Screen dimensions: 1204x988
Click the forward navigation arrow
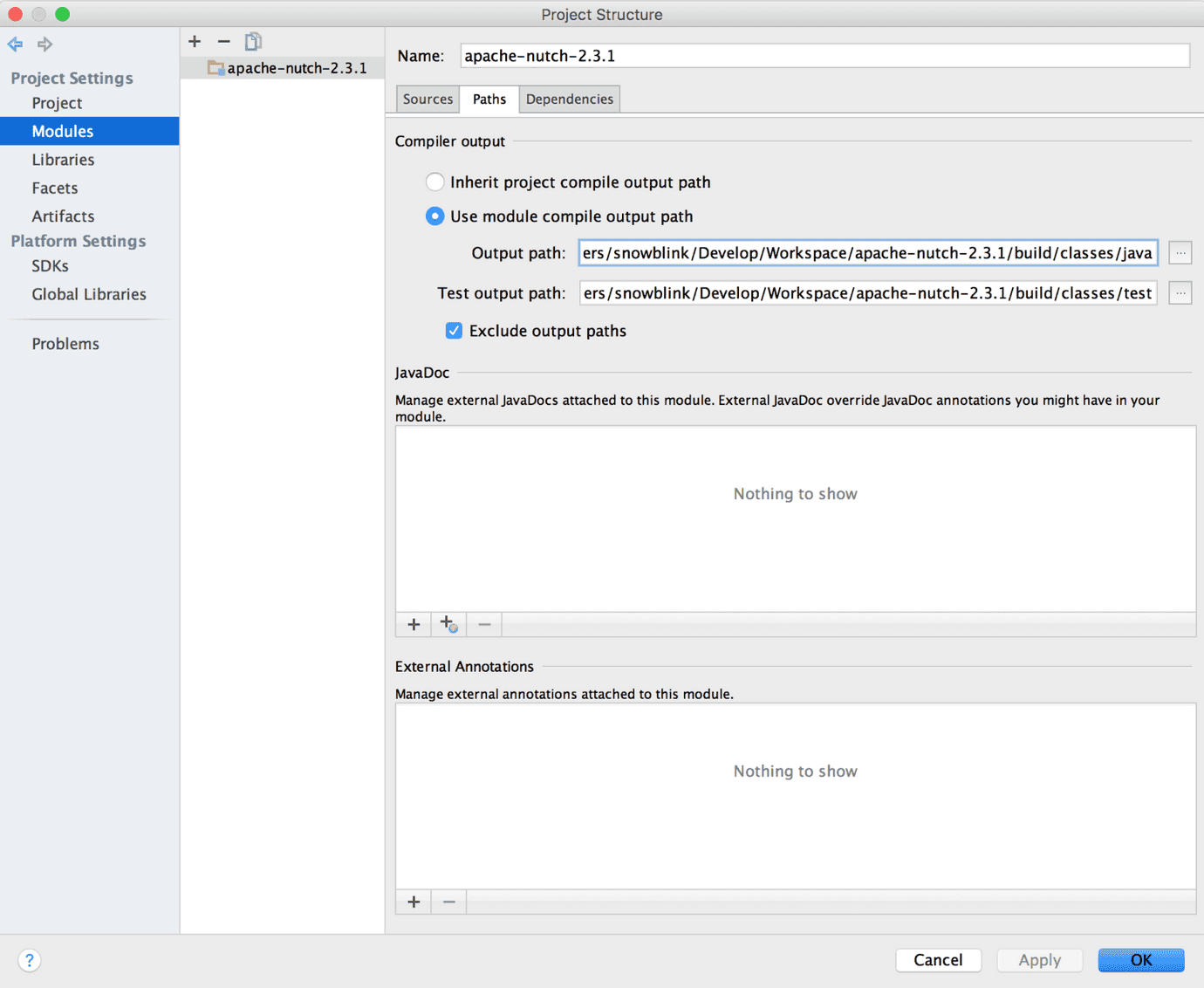(44, 44)
